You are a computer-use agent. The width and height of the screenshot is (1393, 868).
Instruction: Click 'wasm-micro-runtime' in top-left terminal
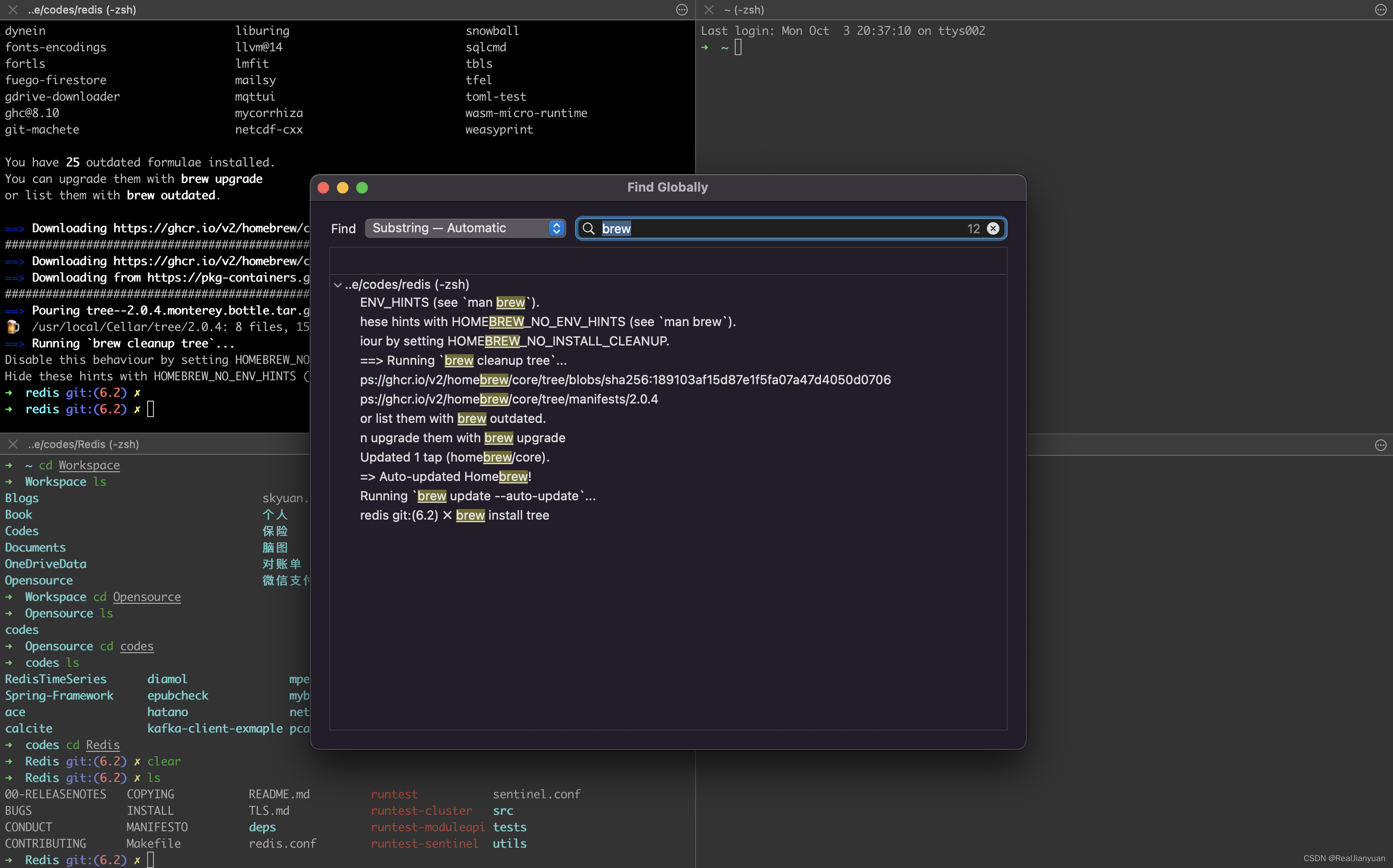526,113
